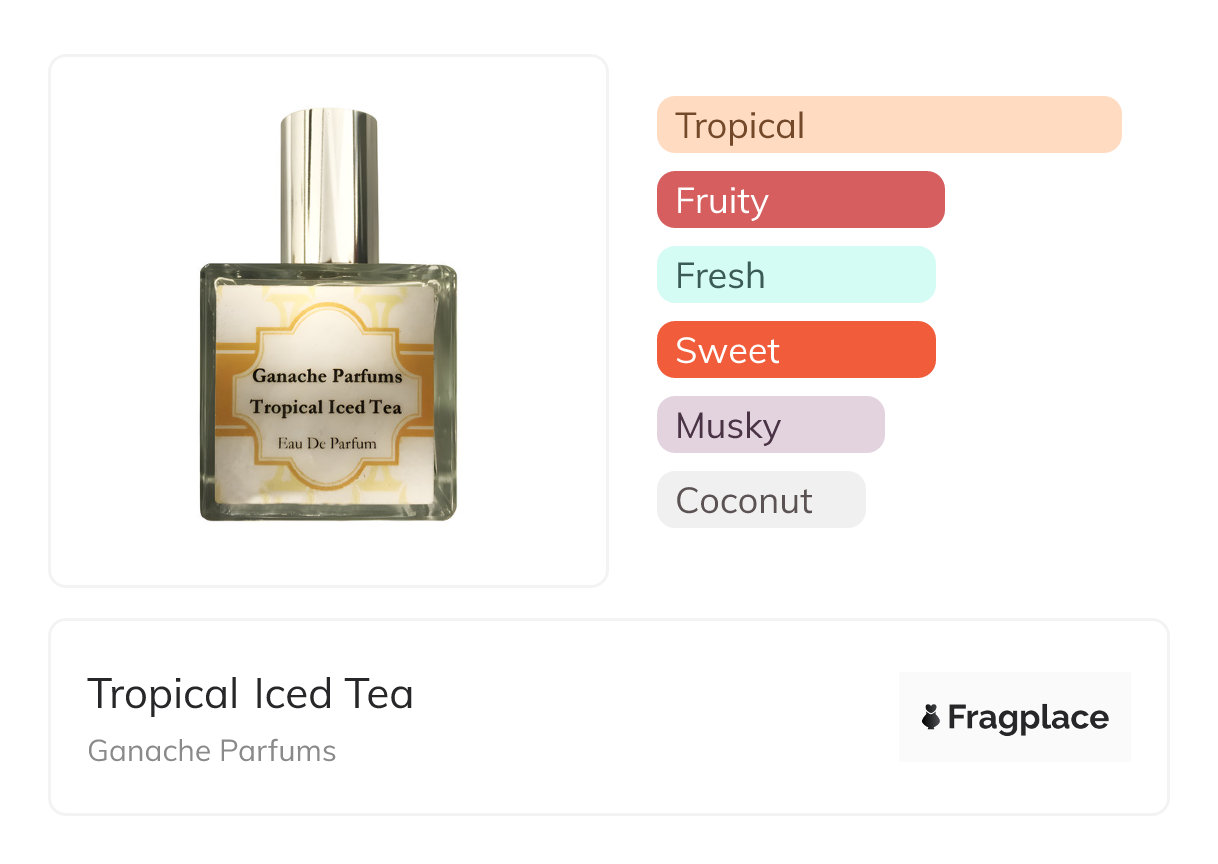The width and height of the screenshot is (1218, 864).
Task: Select the Musky accord bar
Action: (x=771, y=425)
